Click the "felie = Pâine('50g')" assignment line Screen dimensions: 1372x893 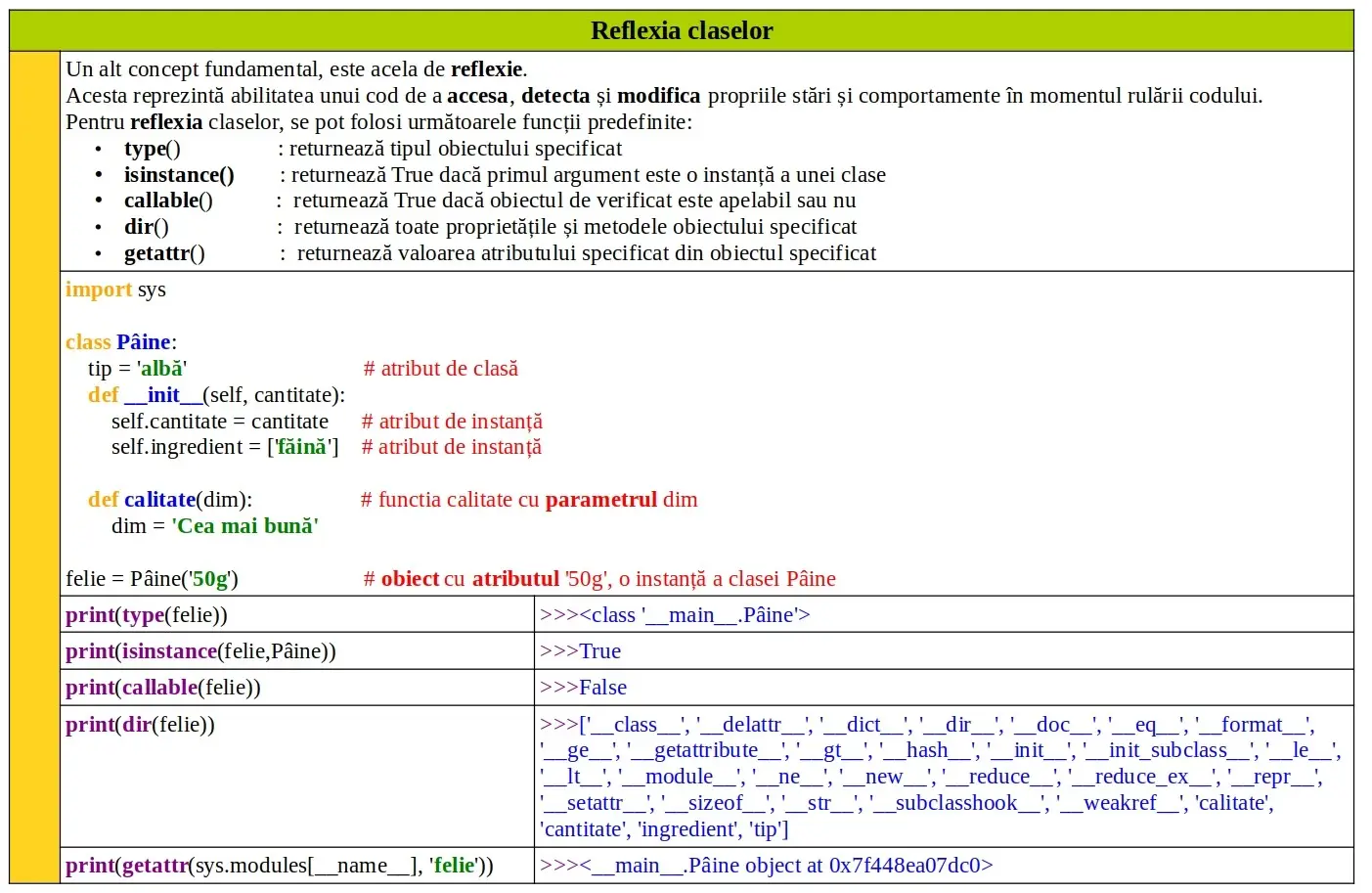152,579
